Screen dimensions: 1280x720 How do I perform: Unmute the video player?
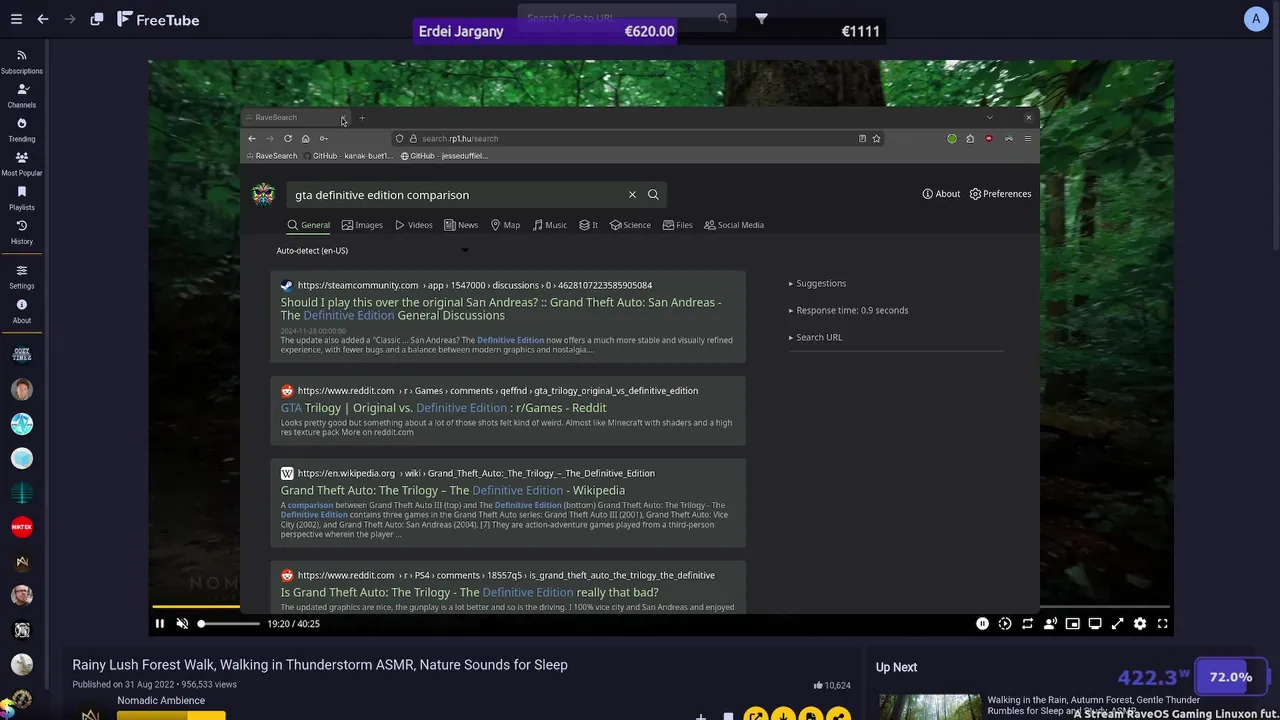pyautogui.click(x=182, y=624)
